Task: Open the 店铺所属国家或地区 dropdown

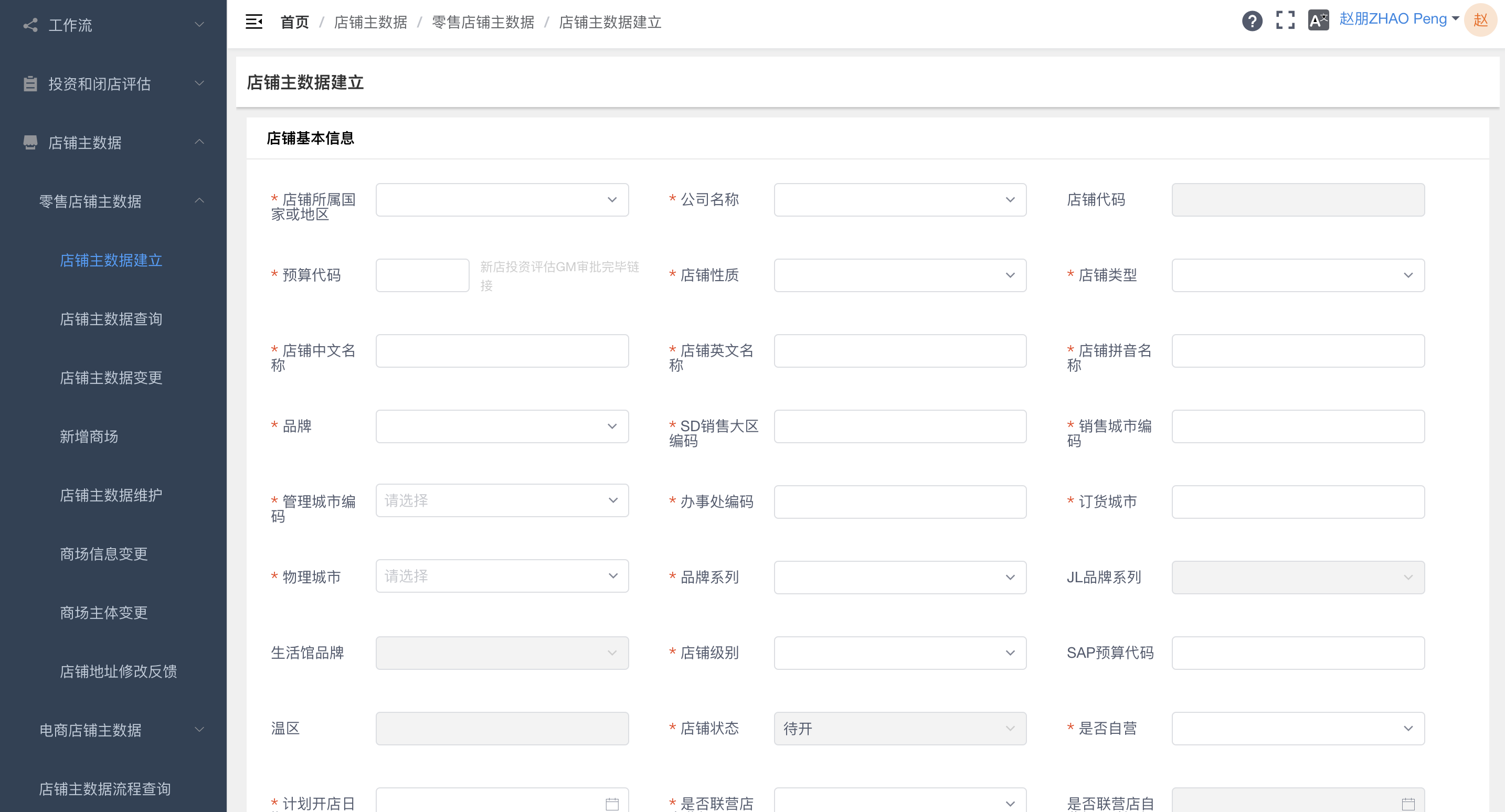Action: 502,200
